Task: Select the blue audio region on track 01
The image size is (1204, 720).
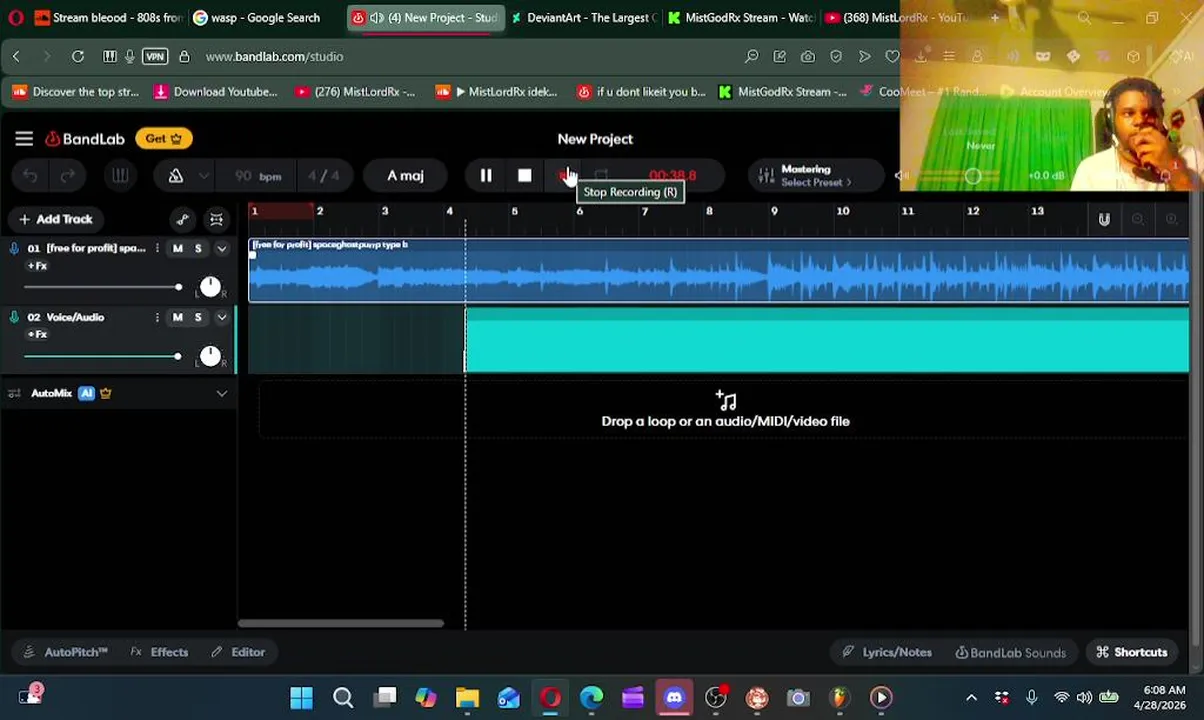Action: coord(718,270)
